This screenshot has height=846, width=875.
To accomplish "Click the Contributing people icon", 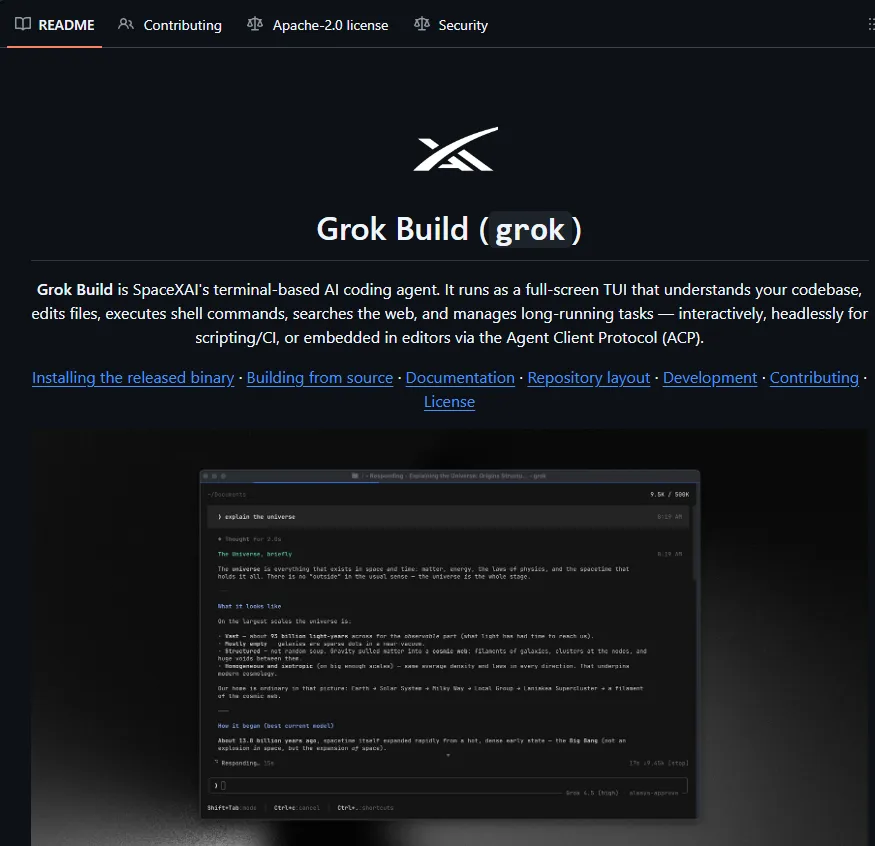I will (x=126, y=24).
